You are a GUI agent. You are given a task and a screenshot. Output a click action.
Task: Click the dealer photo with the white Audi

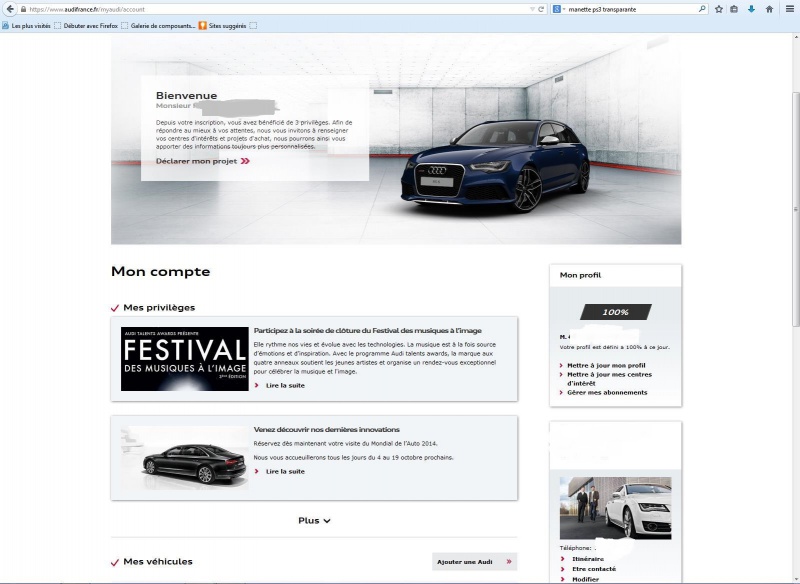click(615, 508)
